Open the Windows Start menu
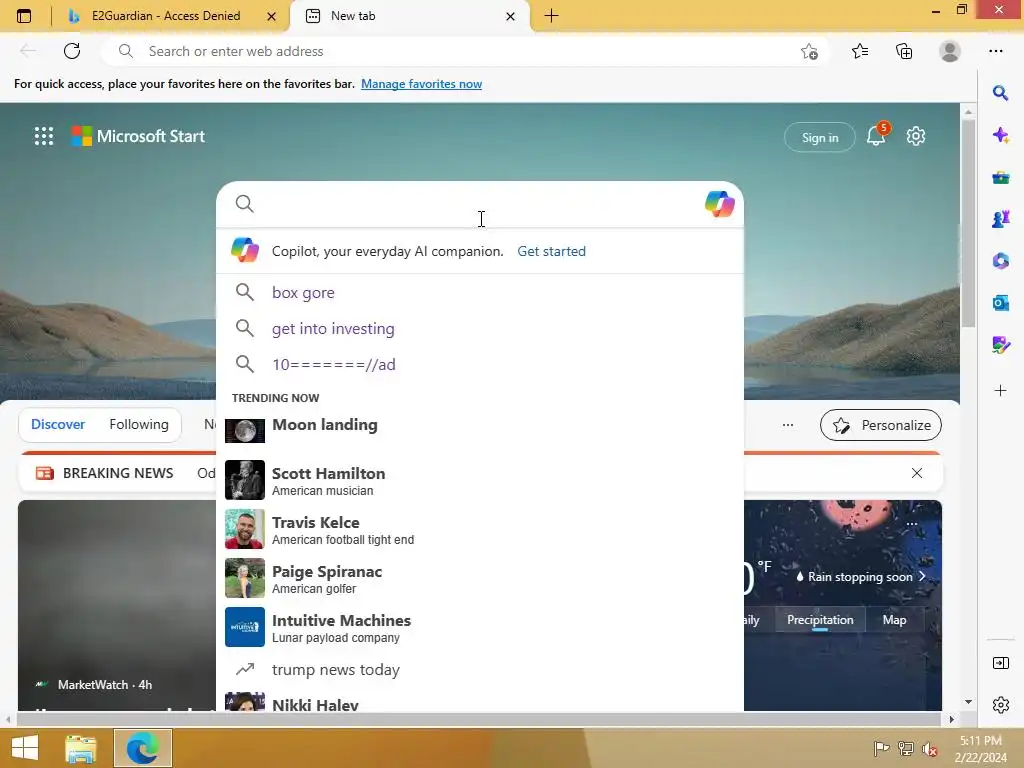The height and width of the screenshot is (768, 1024). (24, 748)
